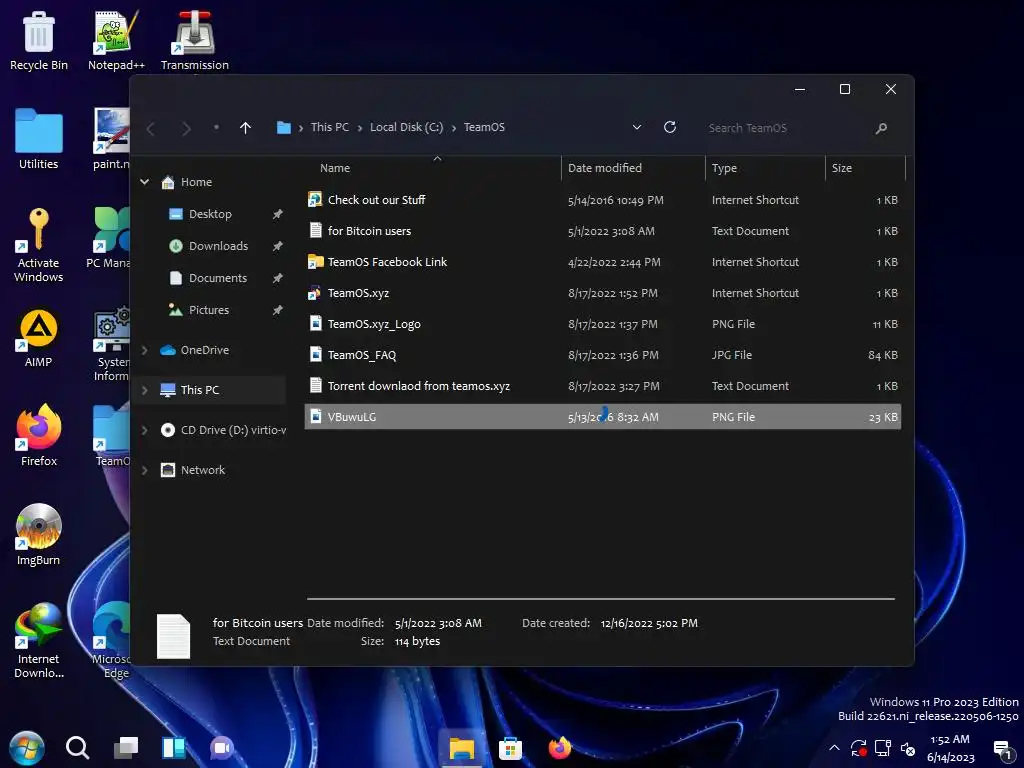Launch Internet Download Manager desktop icon

coord(39,640)
